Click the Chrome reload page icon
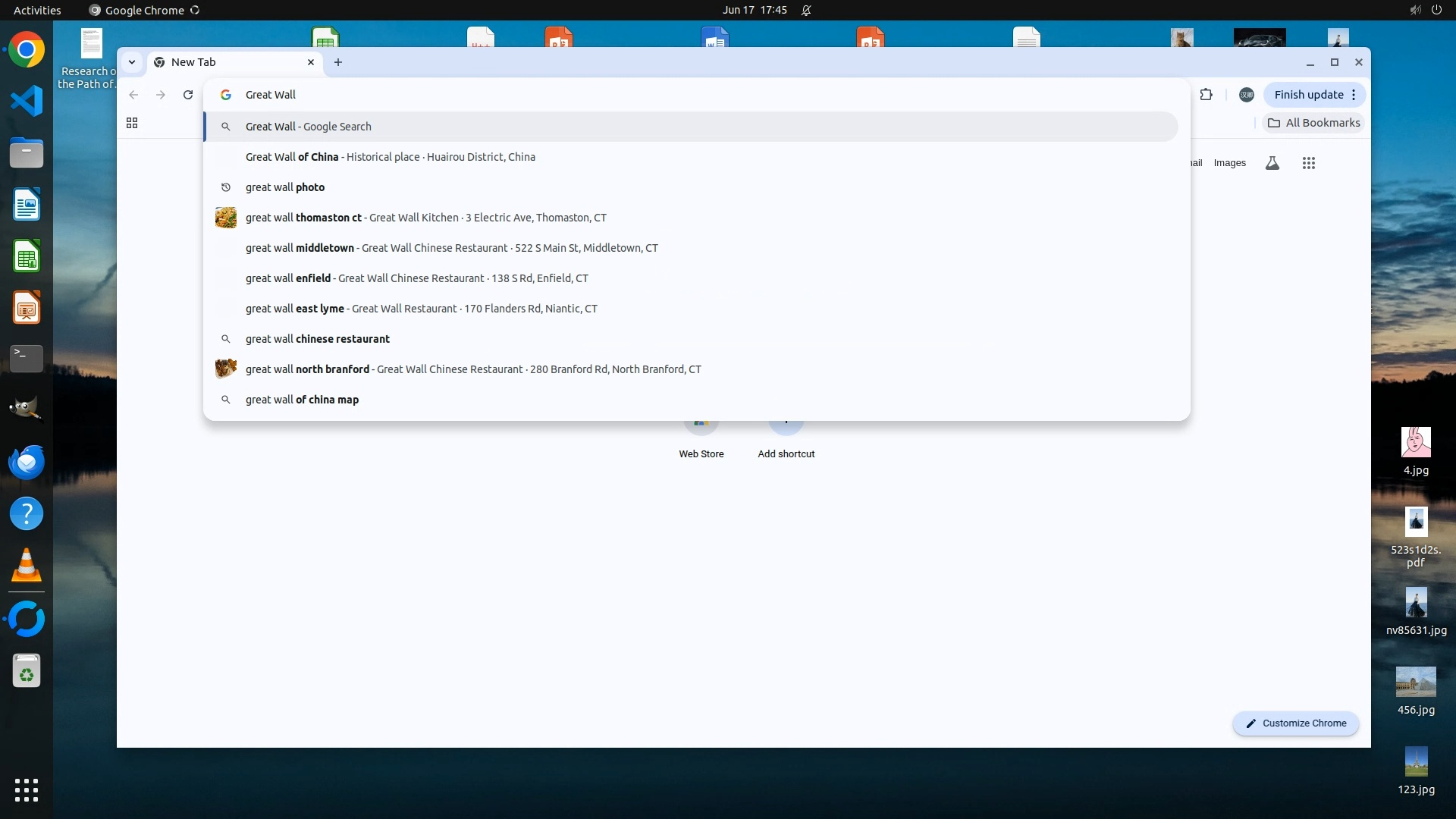Image resolution: width=1456 pixels, height=819 pixels. 188,95
